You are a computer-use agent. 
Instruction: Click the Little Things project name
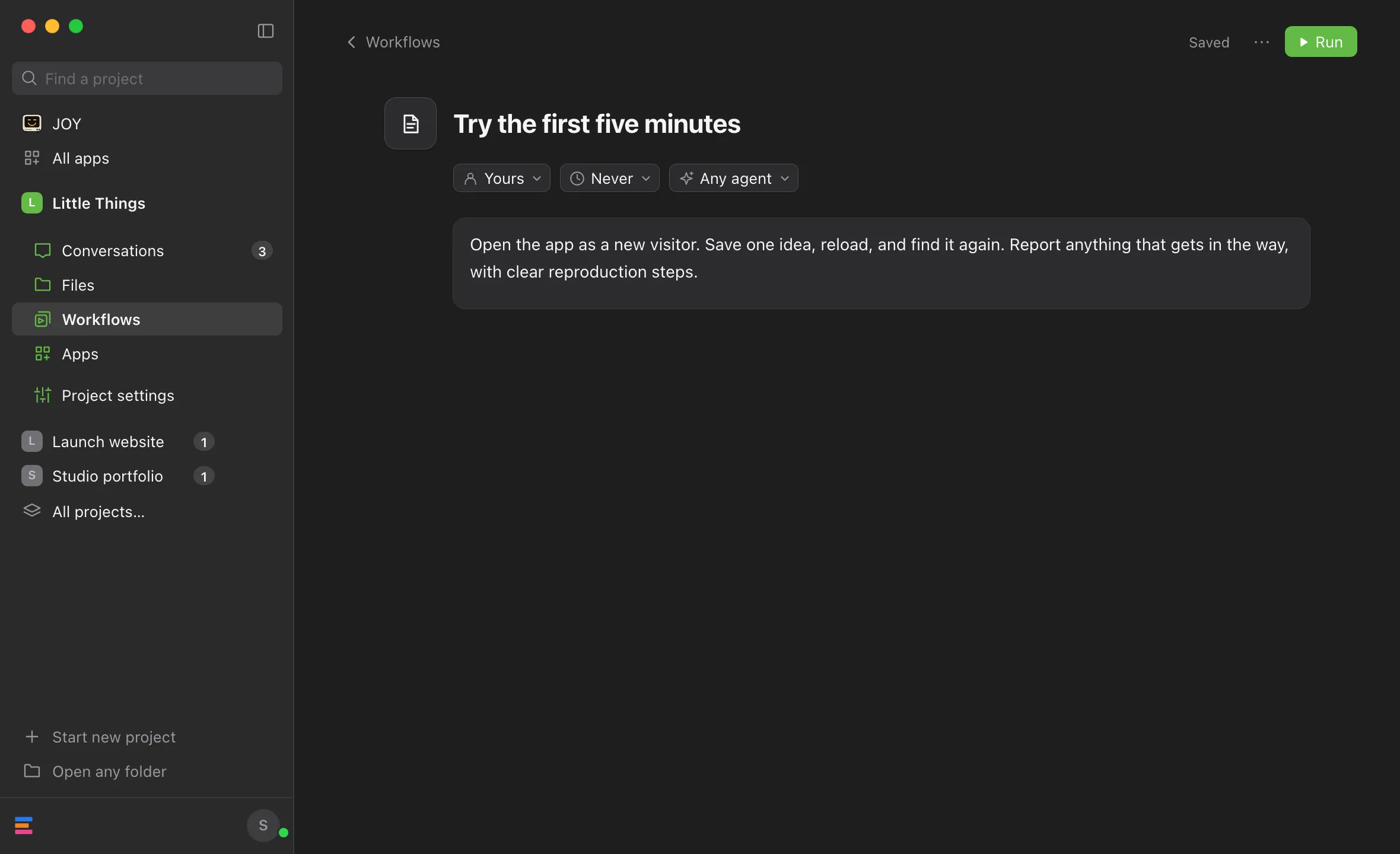98,203
